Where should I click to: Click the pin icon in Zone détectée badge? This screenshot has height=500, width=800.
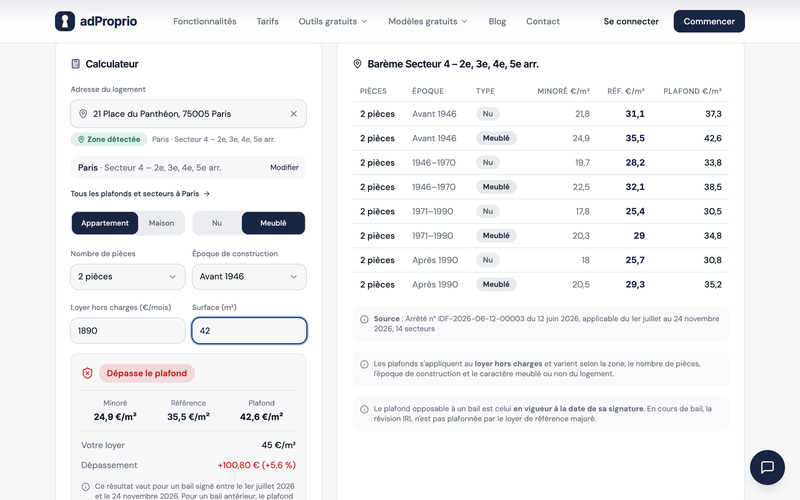coord(81,139)
